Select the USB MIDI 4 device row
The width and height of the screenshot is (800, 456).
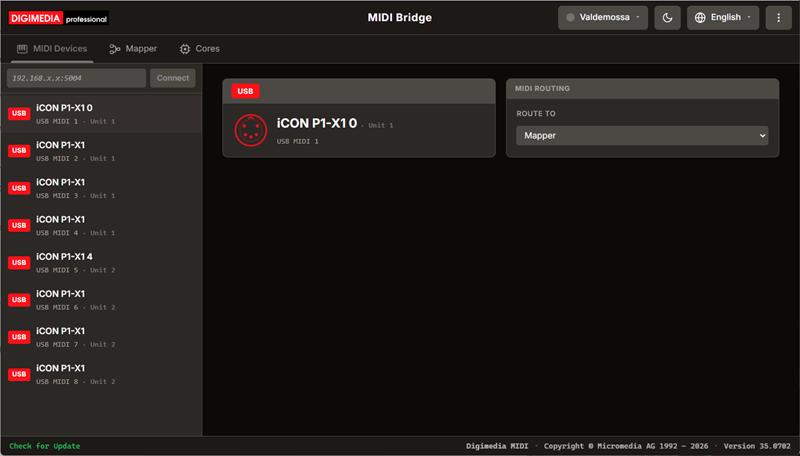(102, 225)
